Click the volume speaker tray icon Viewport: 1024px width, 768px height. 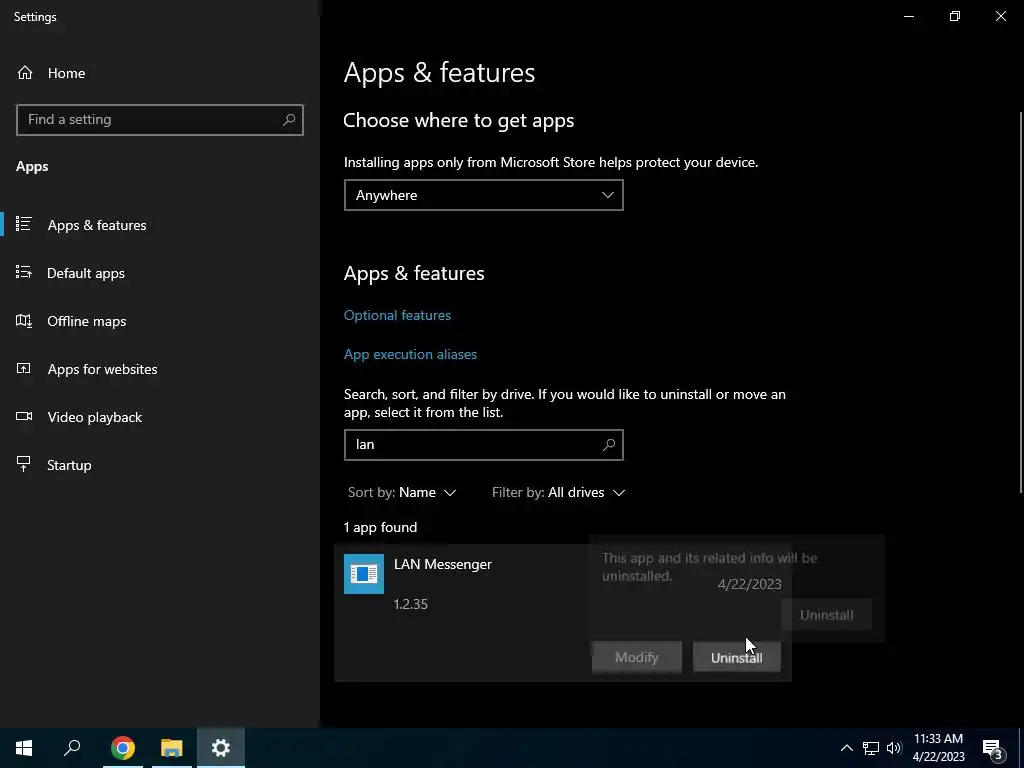tap(894, 748)
